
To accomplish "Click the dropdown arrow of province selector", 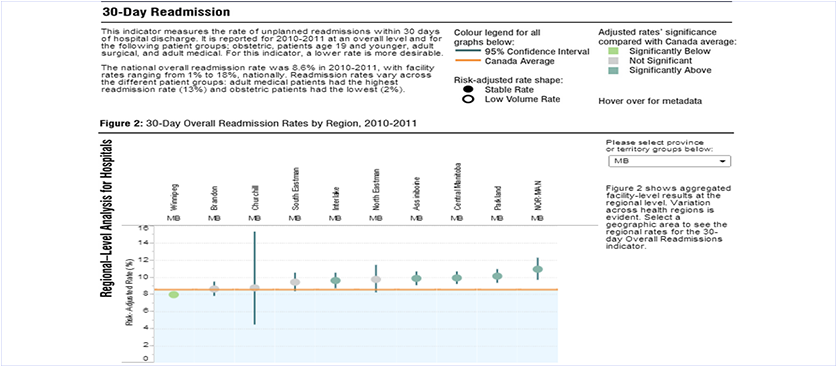I will [722, 161].
